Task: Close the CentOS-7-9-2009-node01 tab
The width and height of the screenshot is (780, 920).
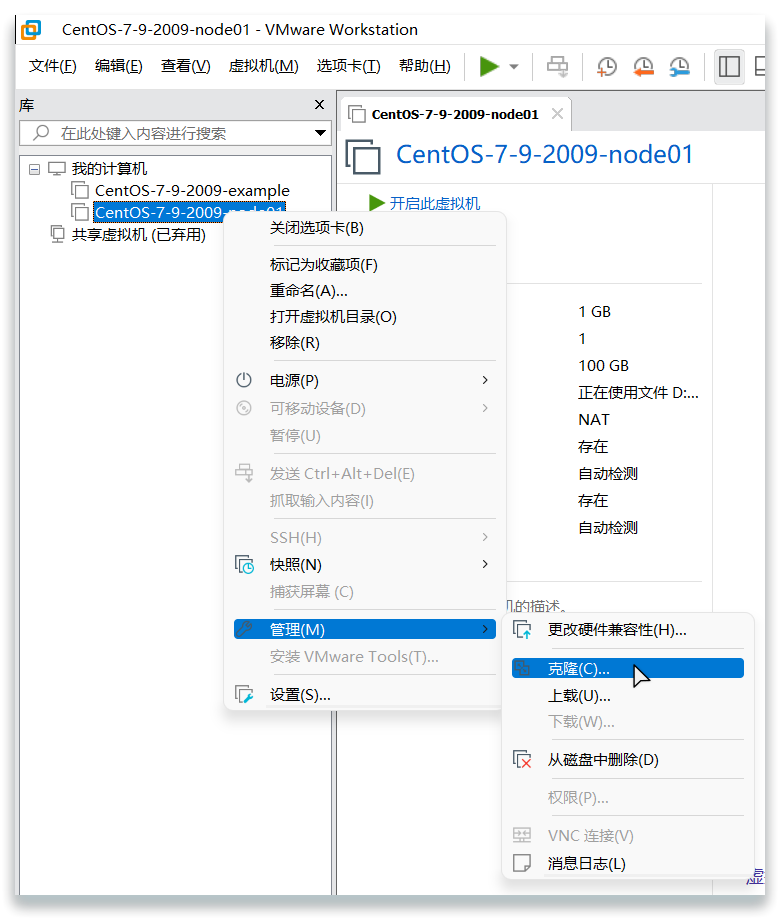Action: coord(557,114)
